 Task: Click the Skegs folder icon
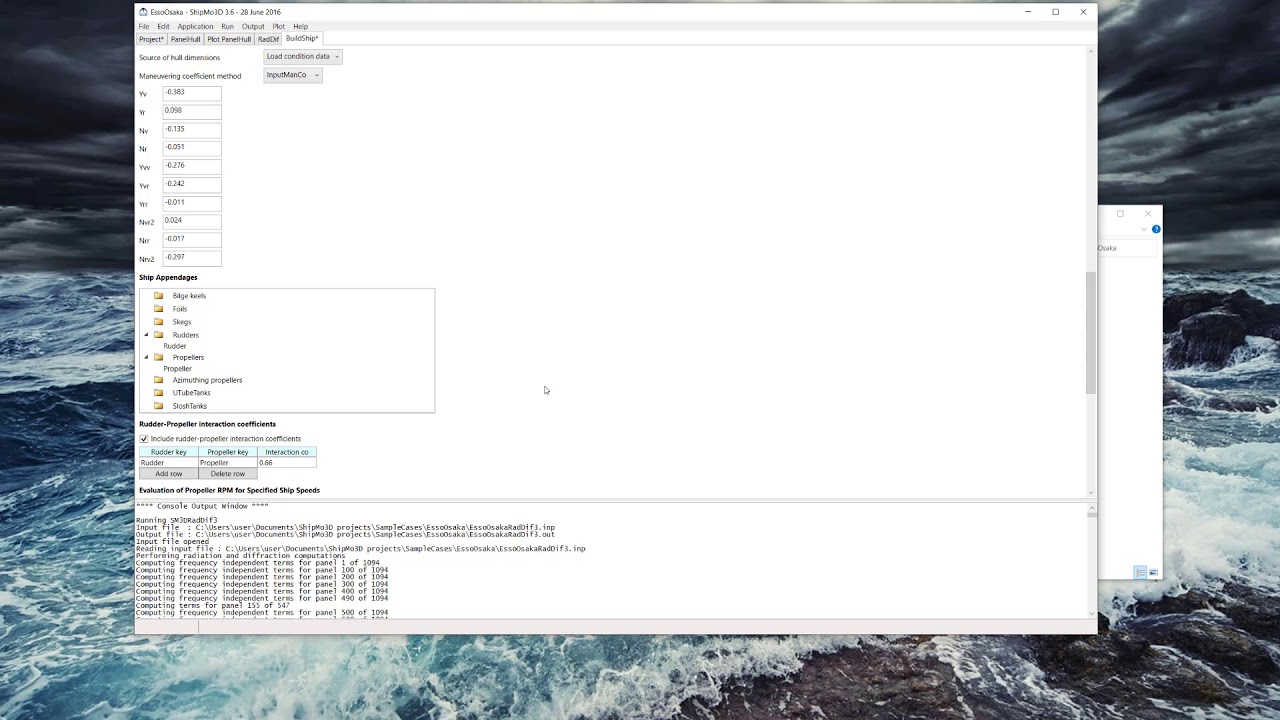(158, 322)
